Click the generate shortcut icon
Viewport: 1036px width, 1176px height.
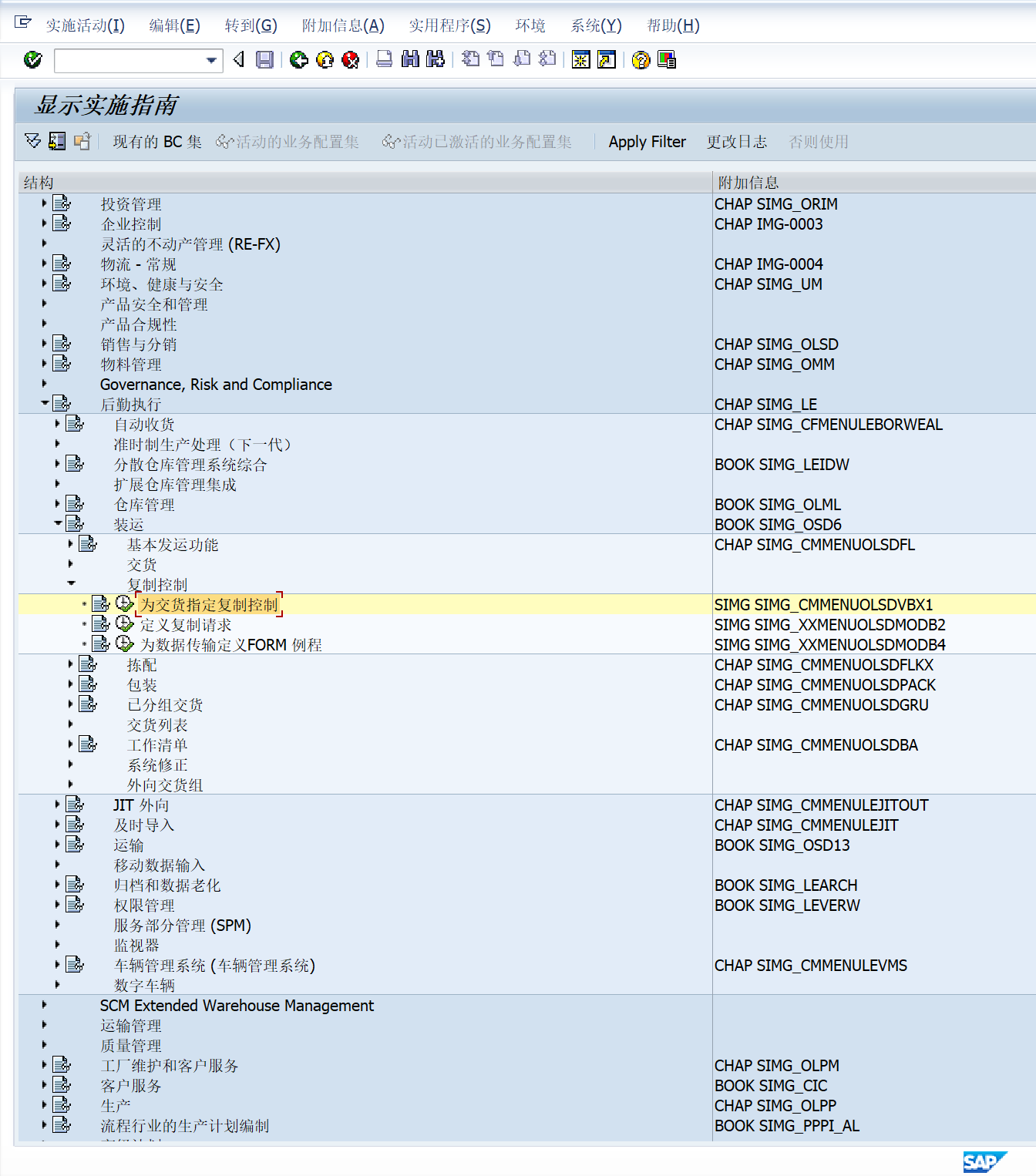point(607,60)
